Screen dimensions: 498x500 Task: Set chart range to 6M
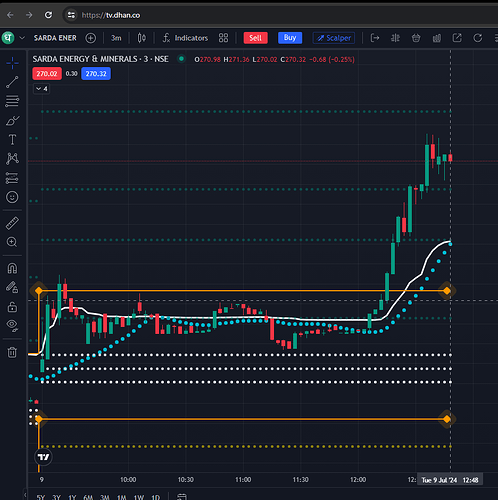pyautogui.click(x=88, y=497)
